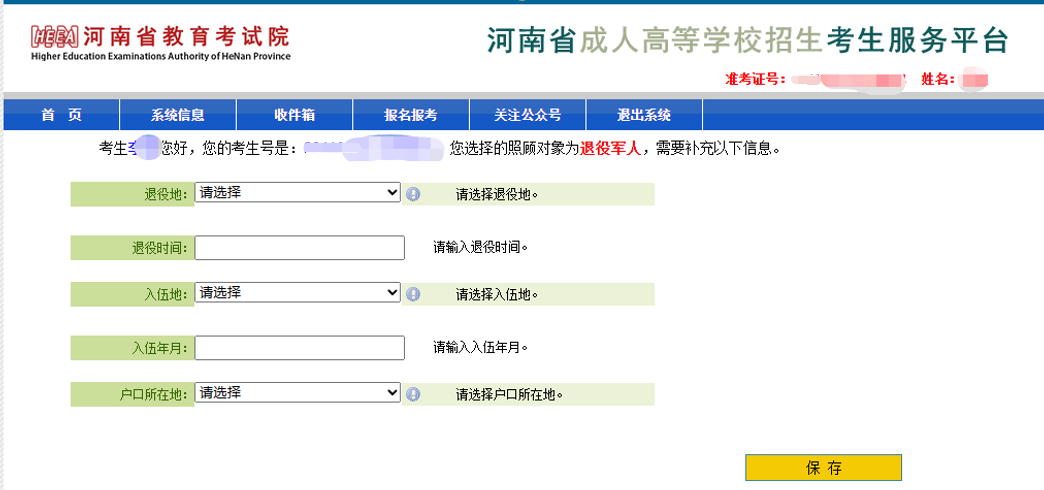The width and height of the screenshot is (1044, 490).
Task: Click the info icon beside 入伍地 dropdown
Action: point(413,294)
